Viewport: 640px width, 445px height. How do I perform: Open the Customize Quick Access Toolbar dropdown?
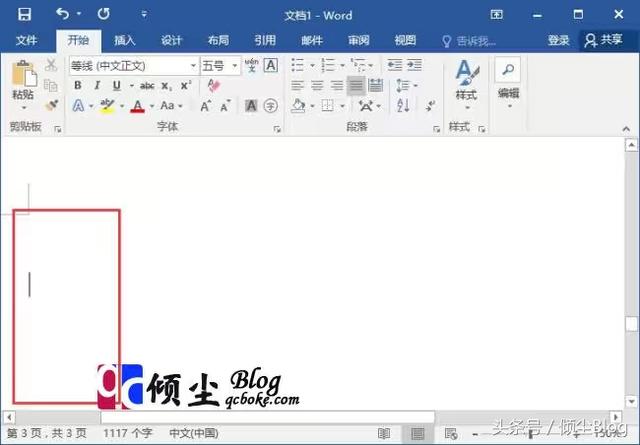144,15
